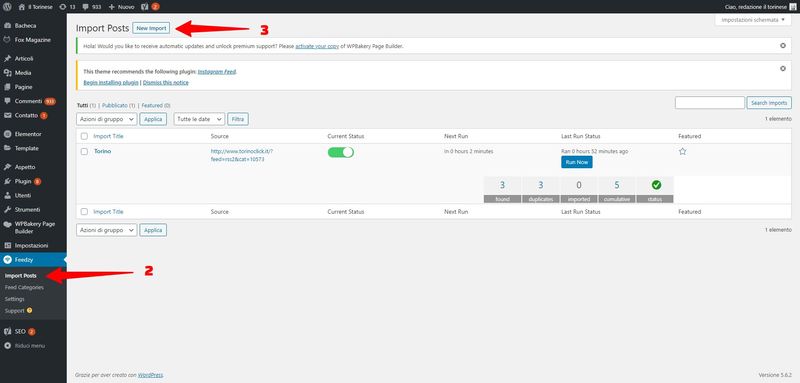Click the Elementor sidebar icon
Screen dimensions: 800x383
[x=7, y=134]
